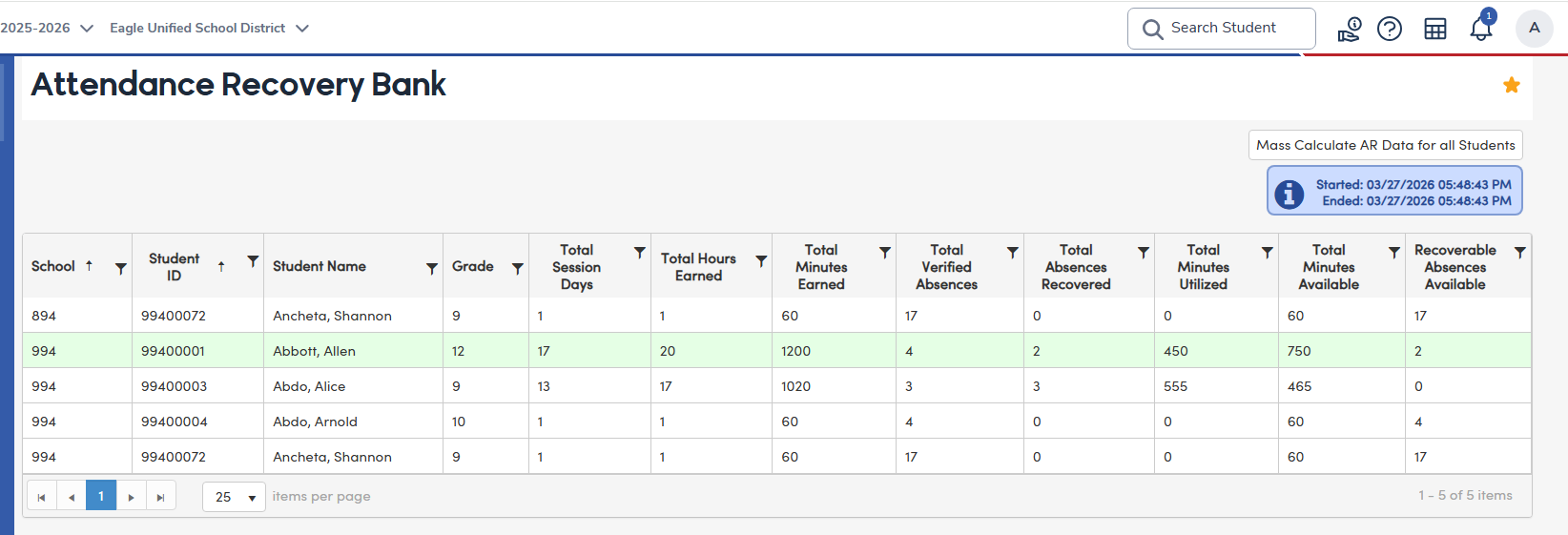Click the Ended timestamp text

pyautogui.click(x=1416, y=200)
